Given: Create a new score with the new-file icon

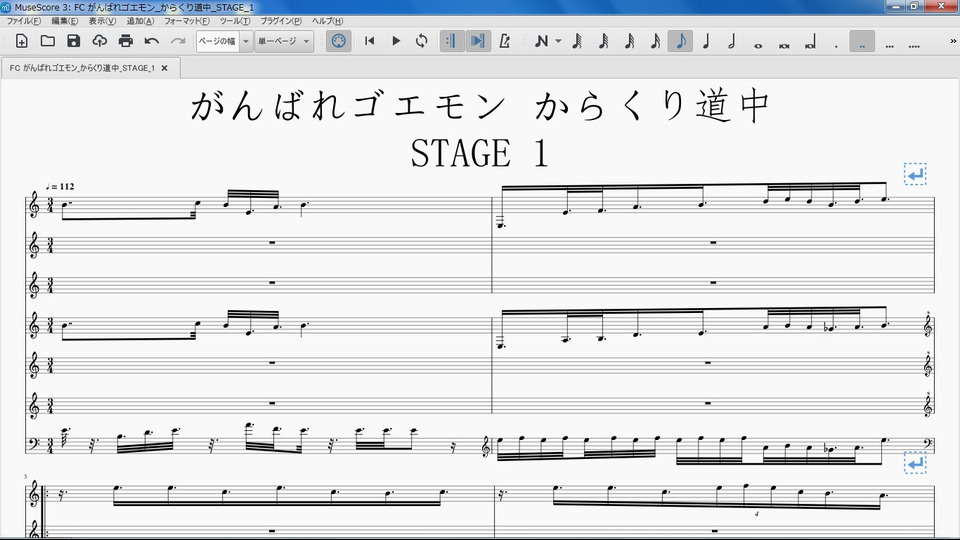Looking at the screenshot, I should 21,41.
